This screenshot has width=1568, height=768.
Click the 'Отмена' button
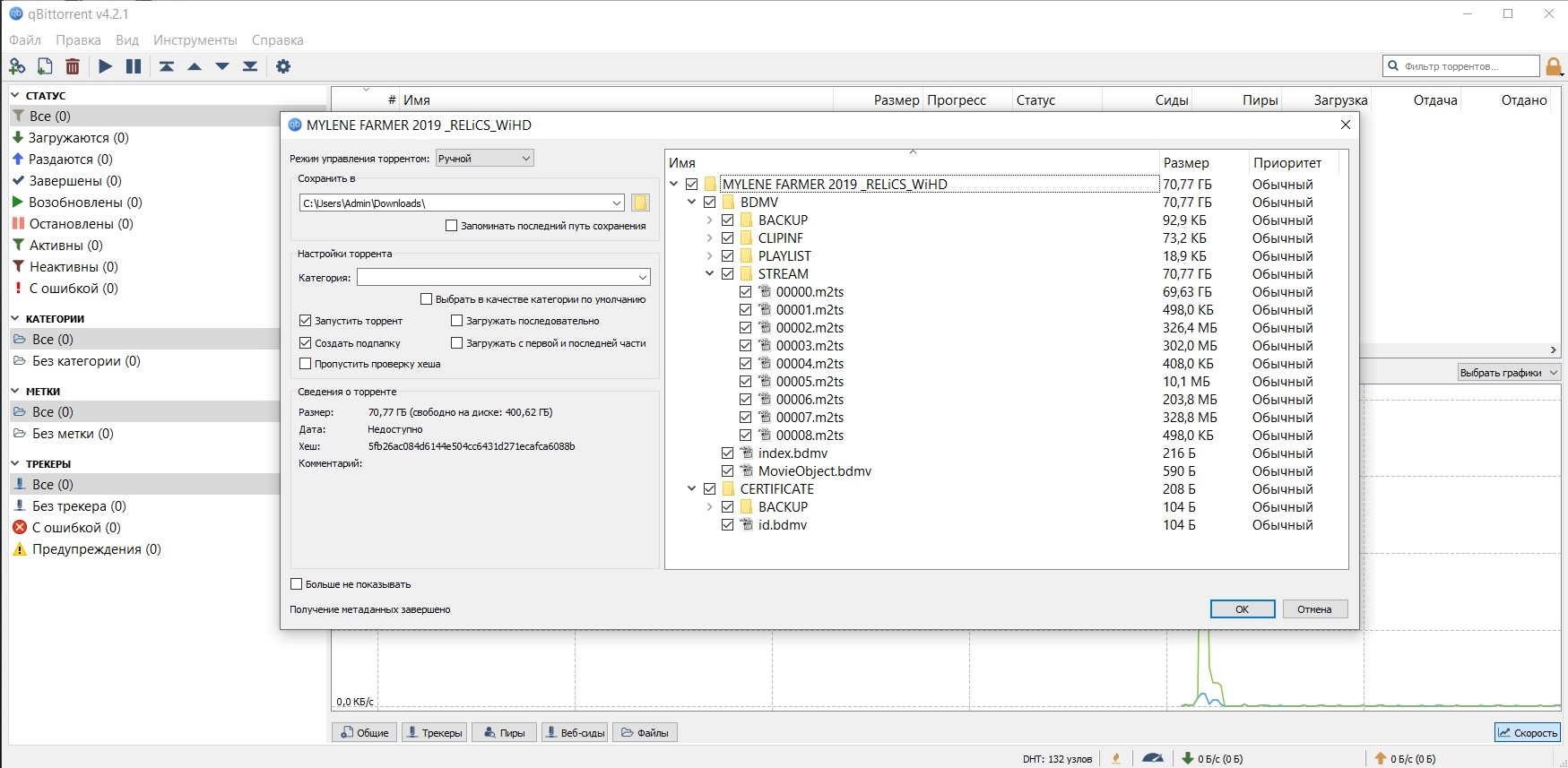coord(1314,609)
